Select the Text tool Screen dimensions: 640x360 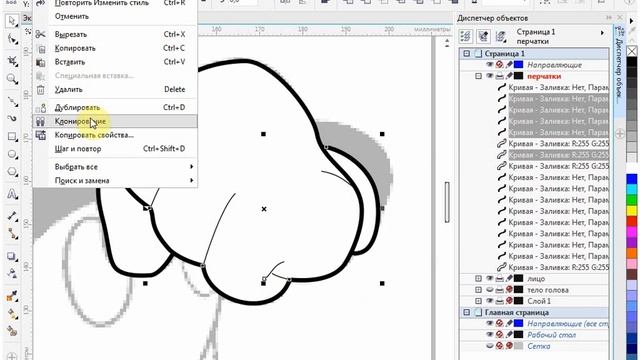[12, 194]
